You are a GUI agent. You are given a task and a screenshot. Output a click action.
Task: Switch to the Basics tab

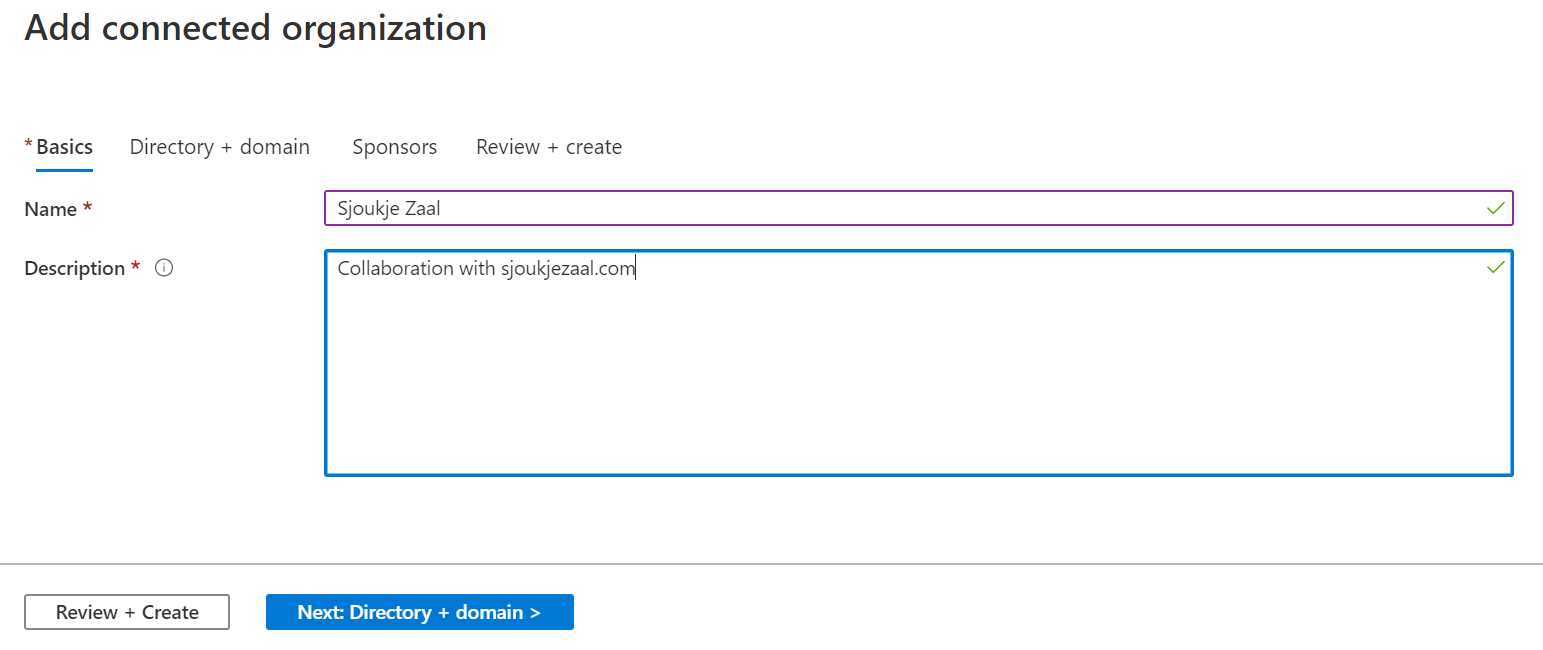coord(64,146)
